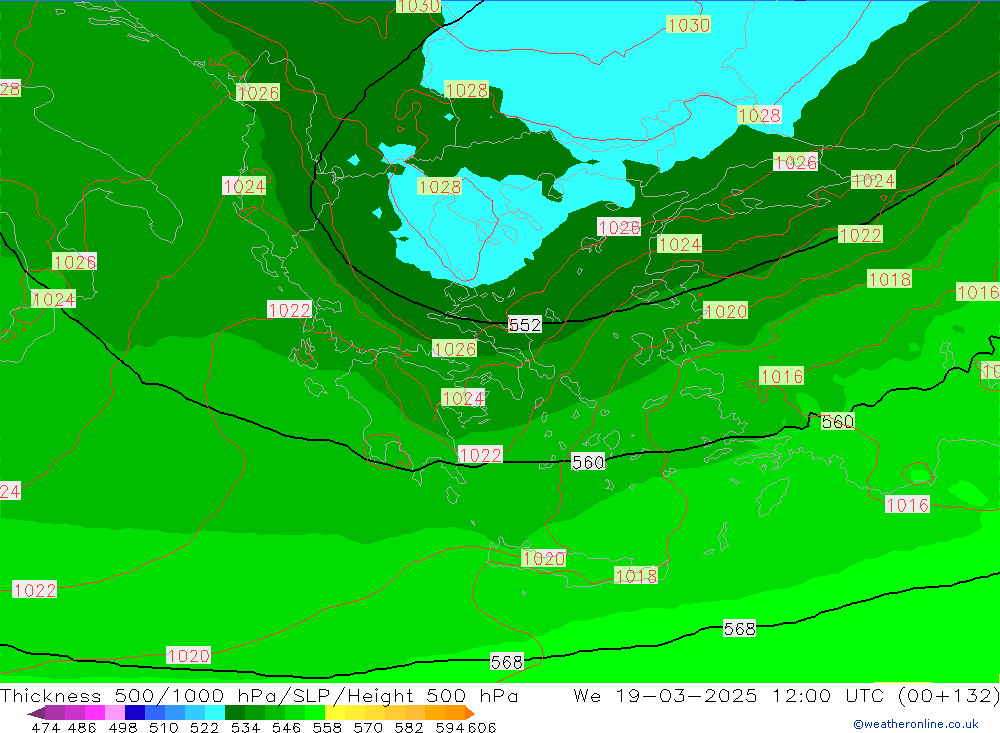Image resolution: width=1000 pixels, height=733 pixels.
Task: Select the legend value 558
Action: tap(327, 727)
